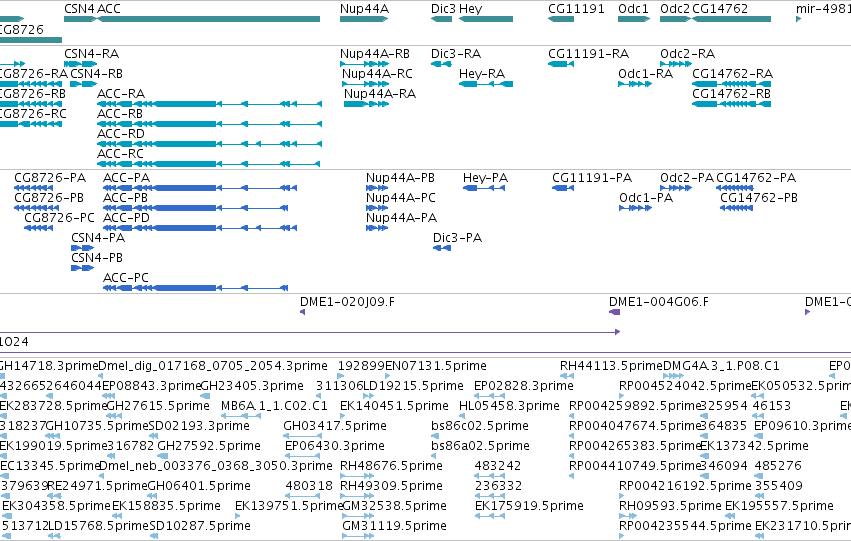Select the Hey gene glyph

[x=486, y=19]
